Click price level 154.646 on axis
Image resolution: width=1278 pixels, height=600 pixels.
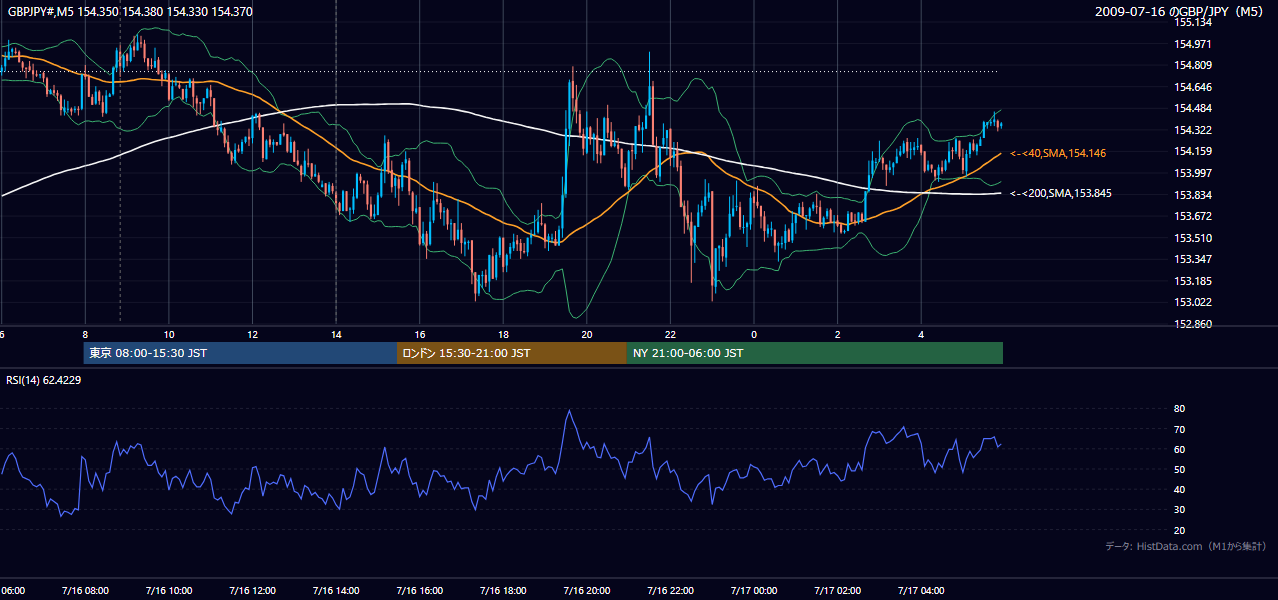[x=1193, y=87]
